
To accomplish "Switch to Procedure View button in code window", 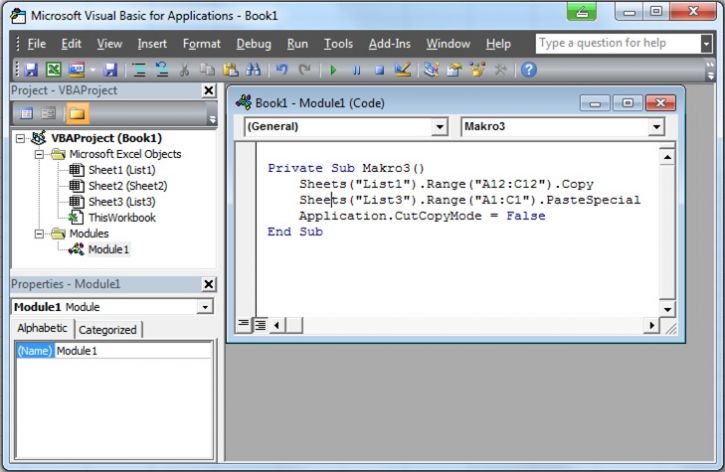I will 244,325.
